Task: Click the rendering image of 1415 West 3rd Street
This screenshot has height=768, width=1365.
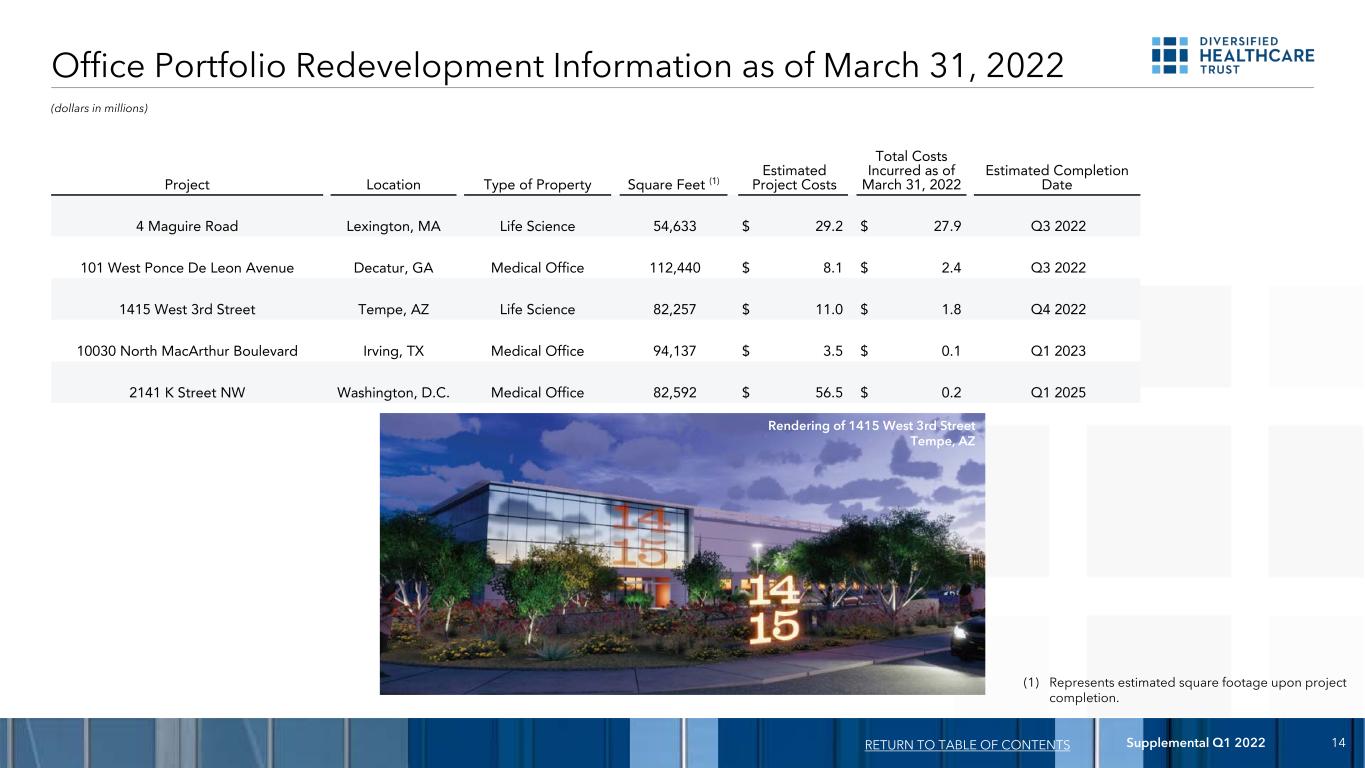Action: coord(682,553)
